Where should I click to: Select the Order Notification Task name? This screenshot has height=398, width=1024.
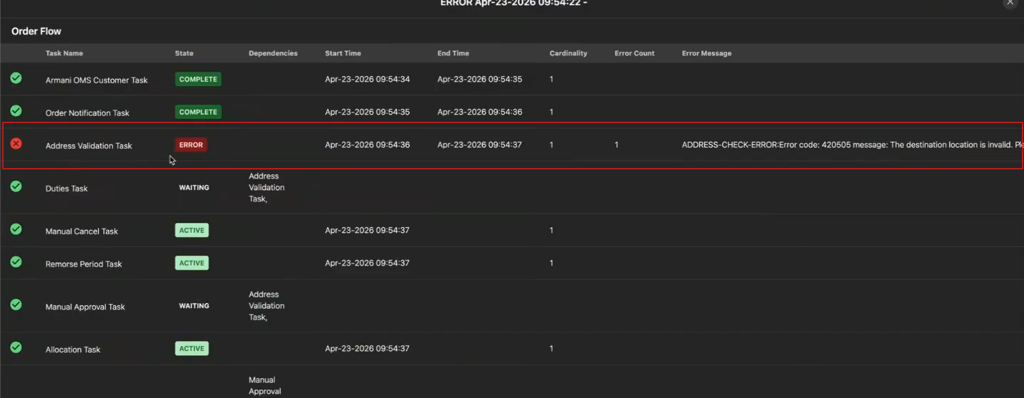click(x=88, y=113)
